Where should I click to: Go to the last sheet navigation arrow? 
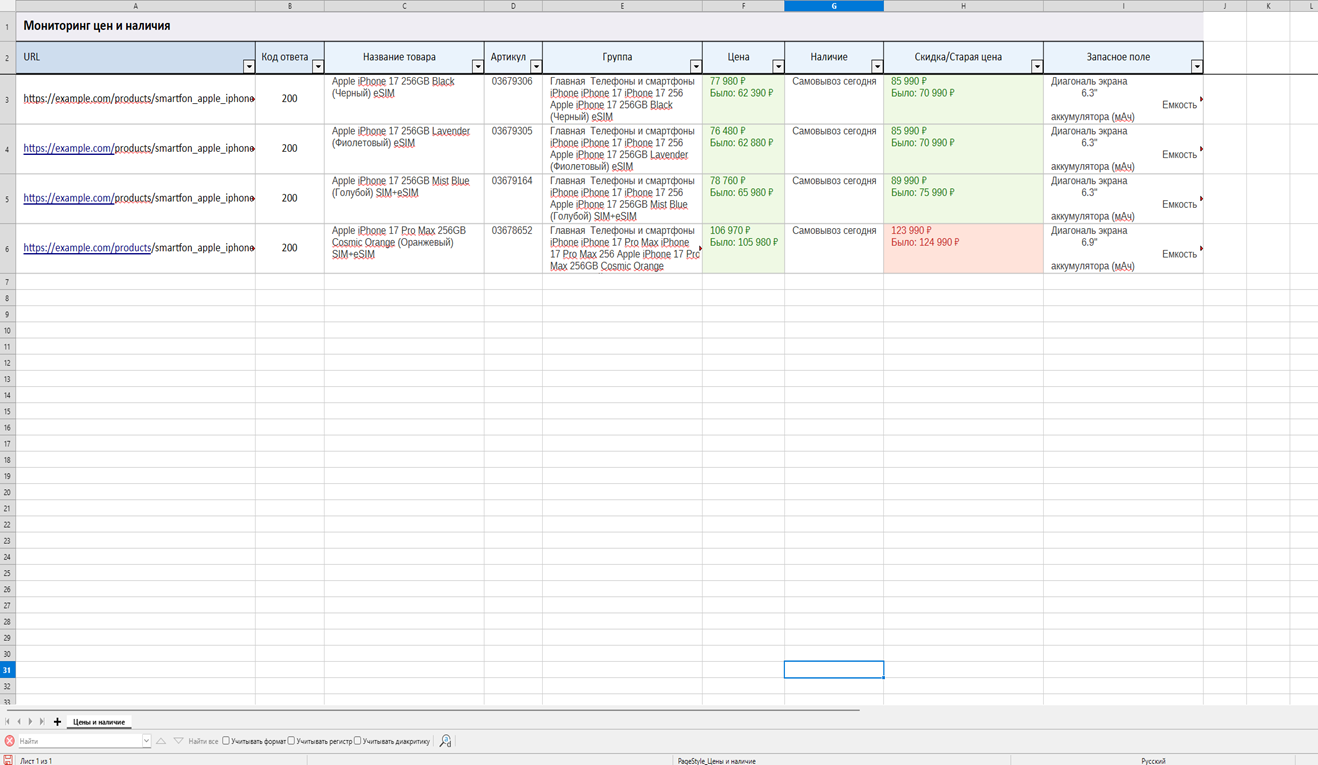(42, 722)
